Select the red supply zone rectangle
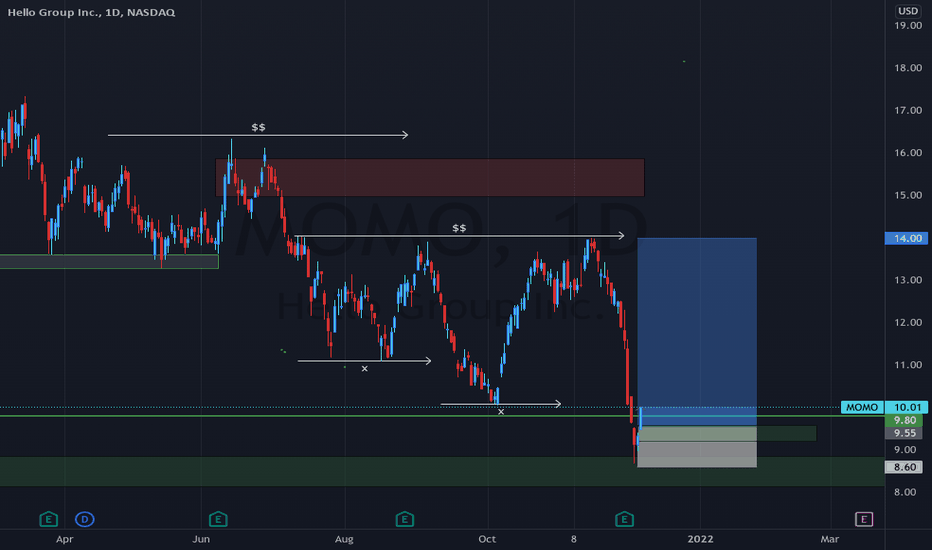Screen dimensions: 932x550 click(430, 177)
